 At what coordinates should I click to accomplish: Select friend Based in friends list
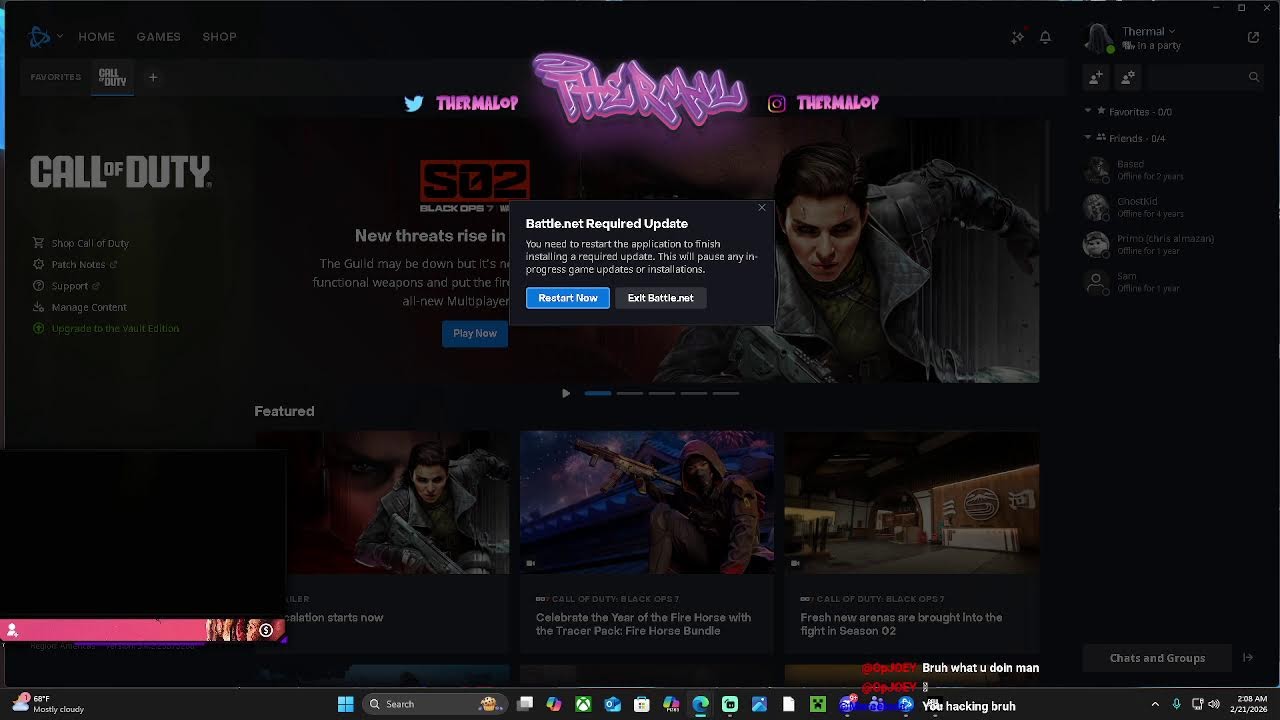1172,170
